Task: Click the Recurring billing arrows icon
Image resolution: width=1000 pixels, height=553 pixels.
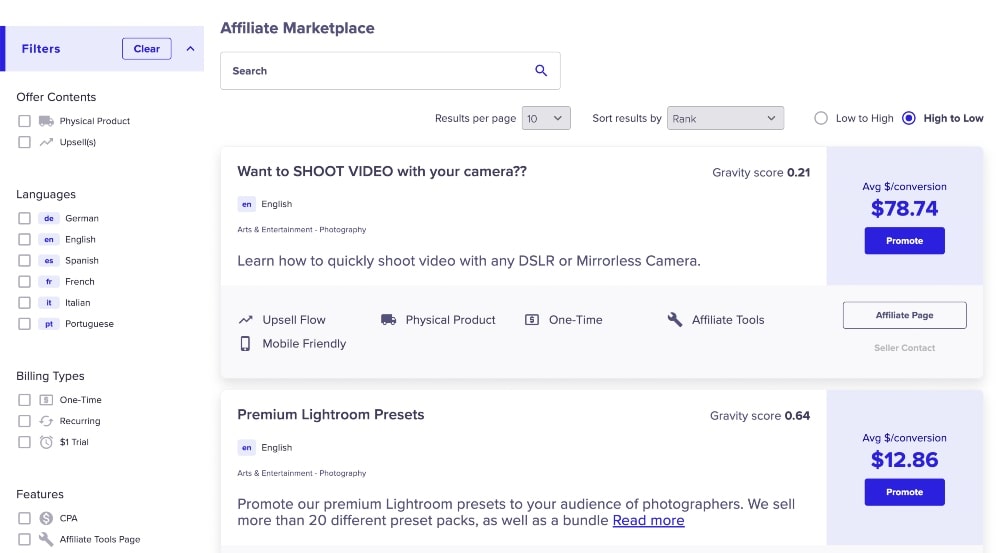Action: (46, 421)
